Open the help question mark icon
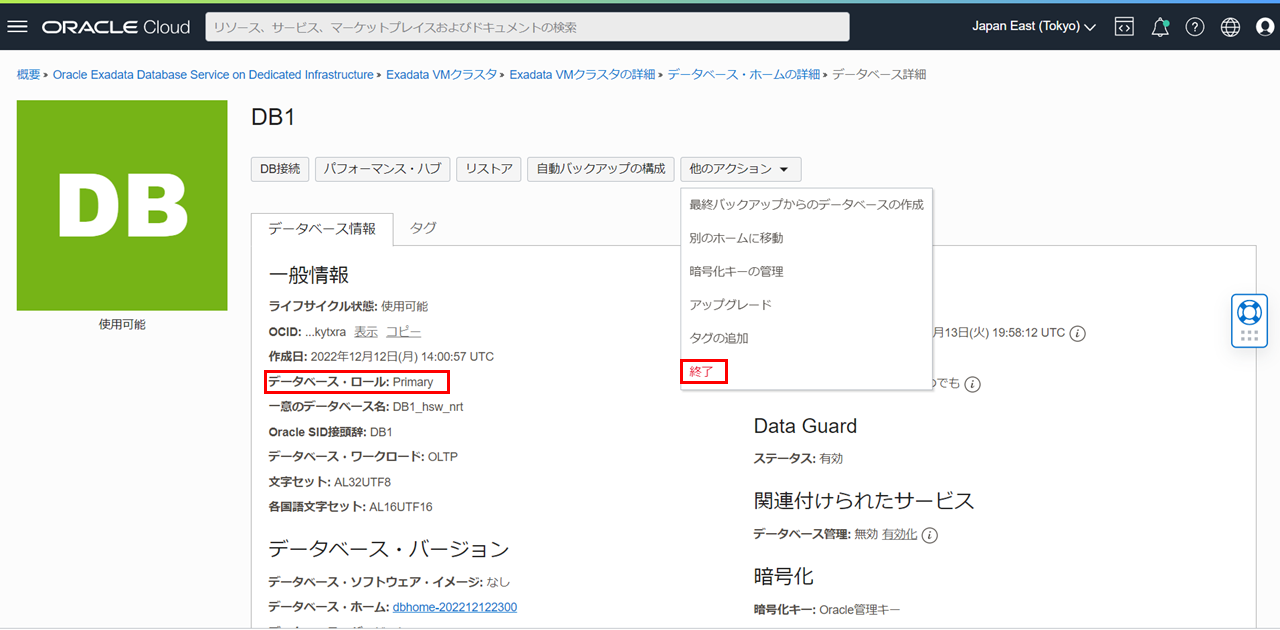 pyautogui.click(x=1195, y=27)
